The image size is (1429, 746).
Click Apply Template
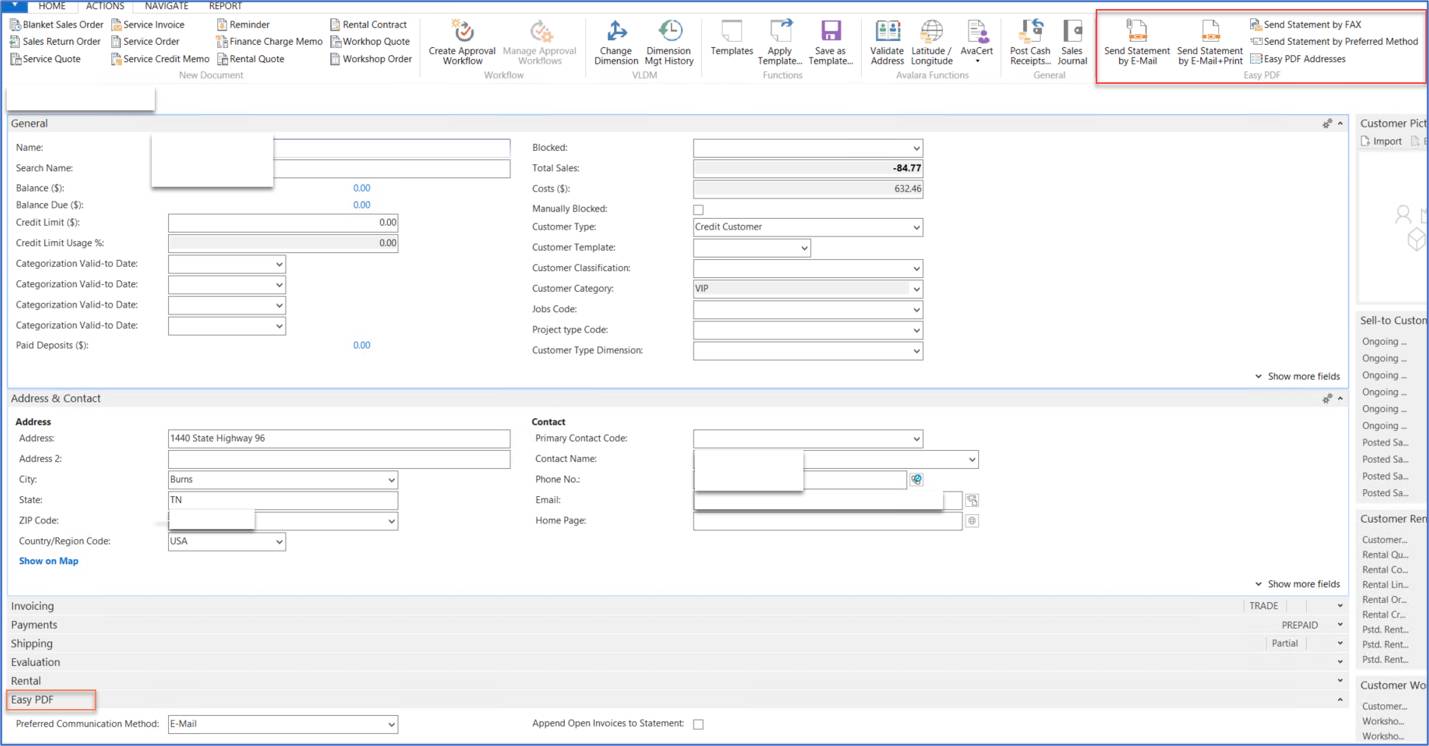(780, 42)
